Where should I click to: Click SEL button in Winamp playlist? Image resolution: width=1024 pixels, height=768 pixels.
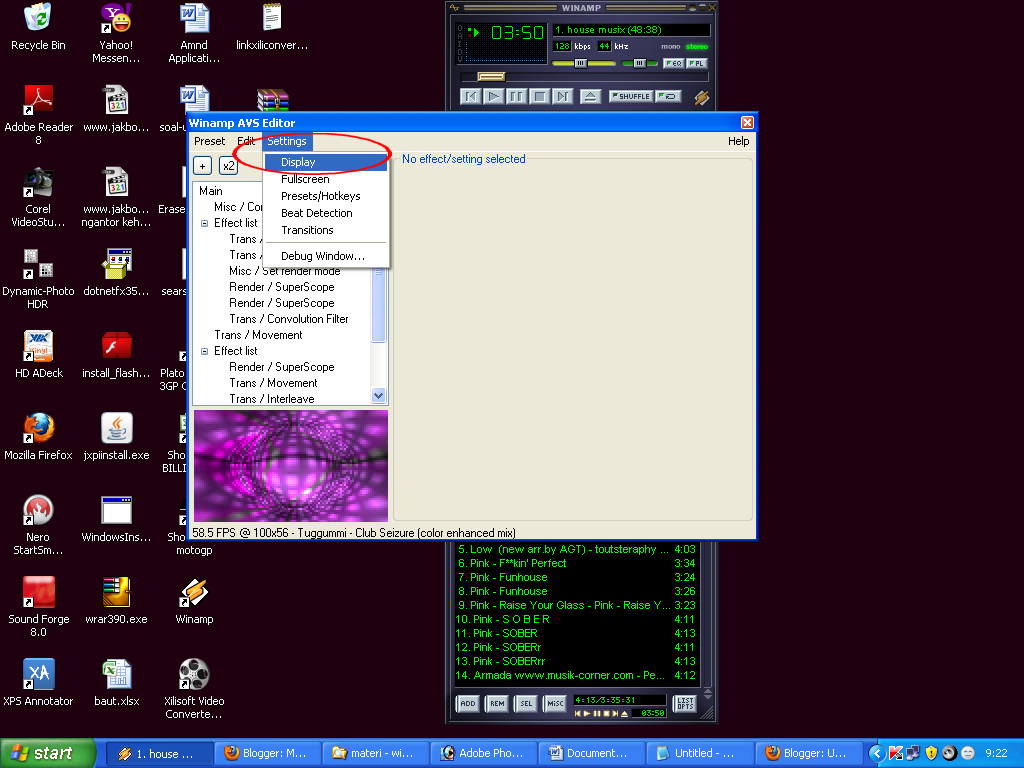pyautogui.click(x=526, y=703)
